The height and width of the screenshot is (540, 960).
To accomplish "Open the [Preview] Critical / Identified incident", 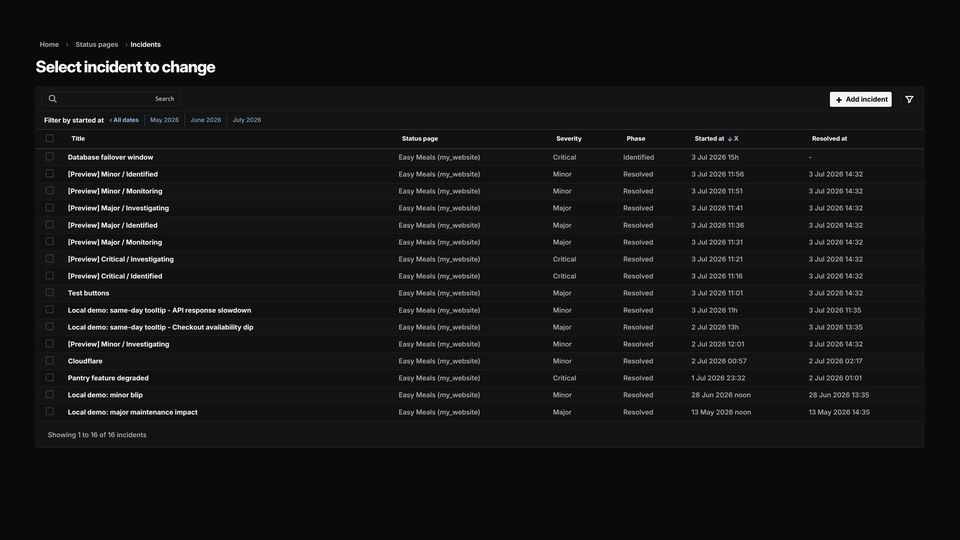I will coord(115,276).
